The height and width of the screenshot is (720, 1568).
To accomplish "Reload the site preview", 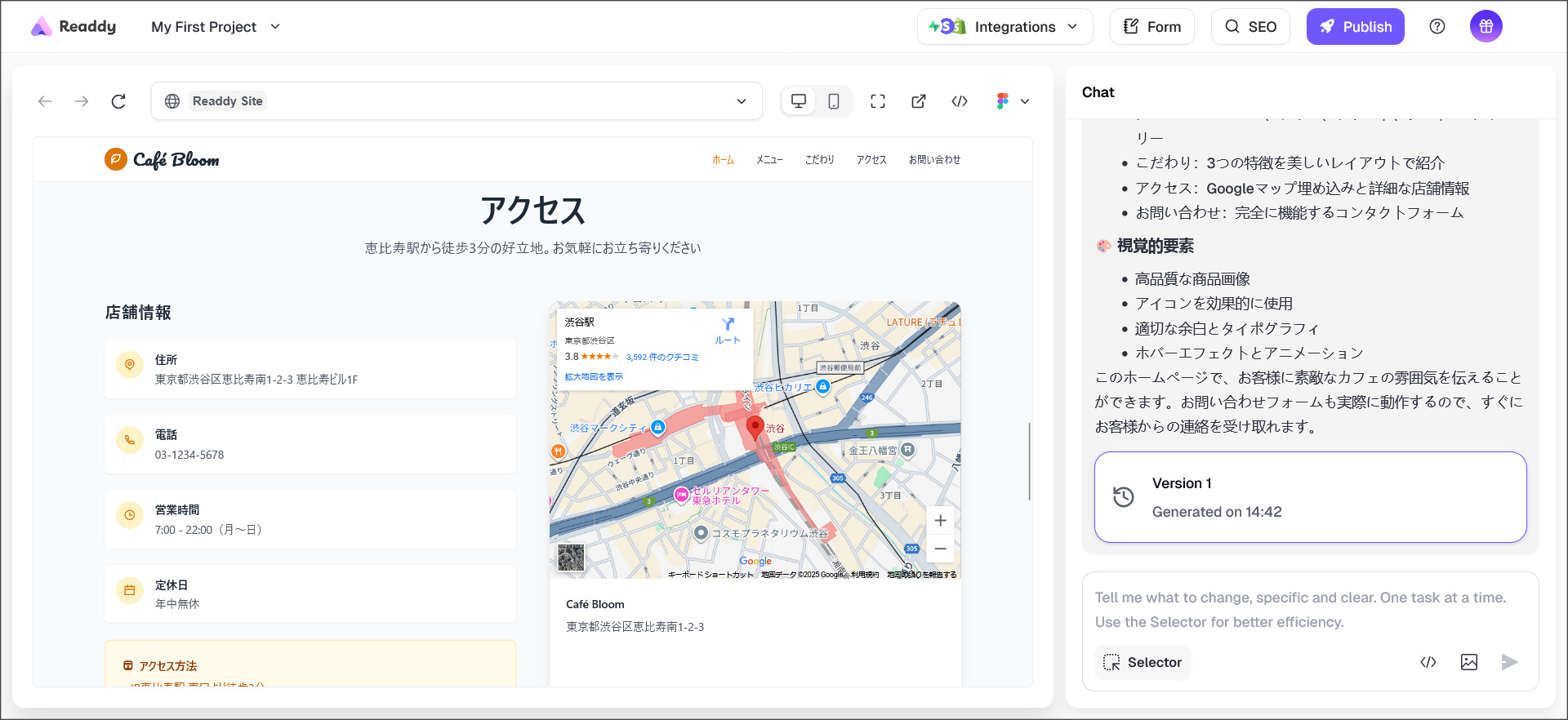I will [x=118, y=101].
